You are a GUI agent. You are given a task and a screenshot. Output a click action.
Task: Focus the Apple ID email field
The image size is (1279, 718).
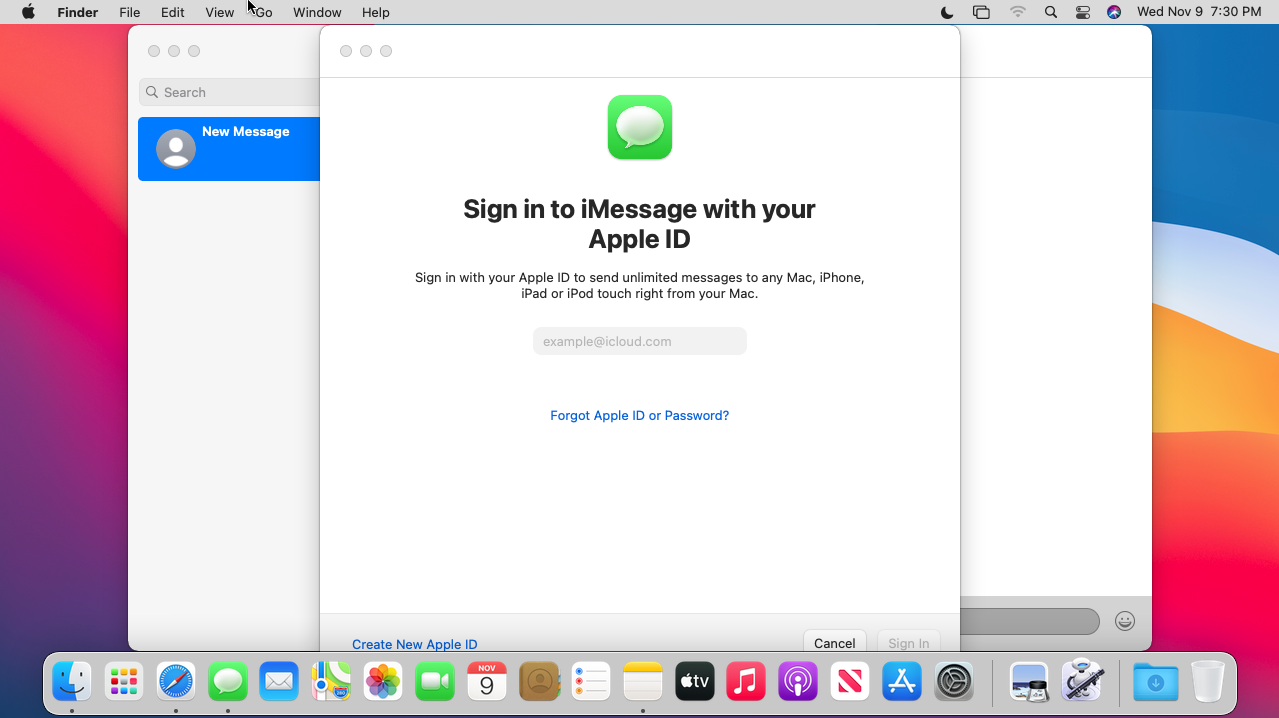pos(640,341)
